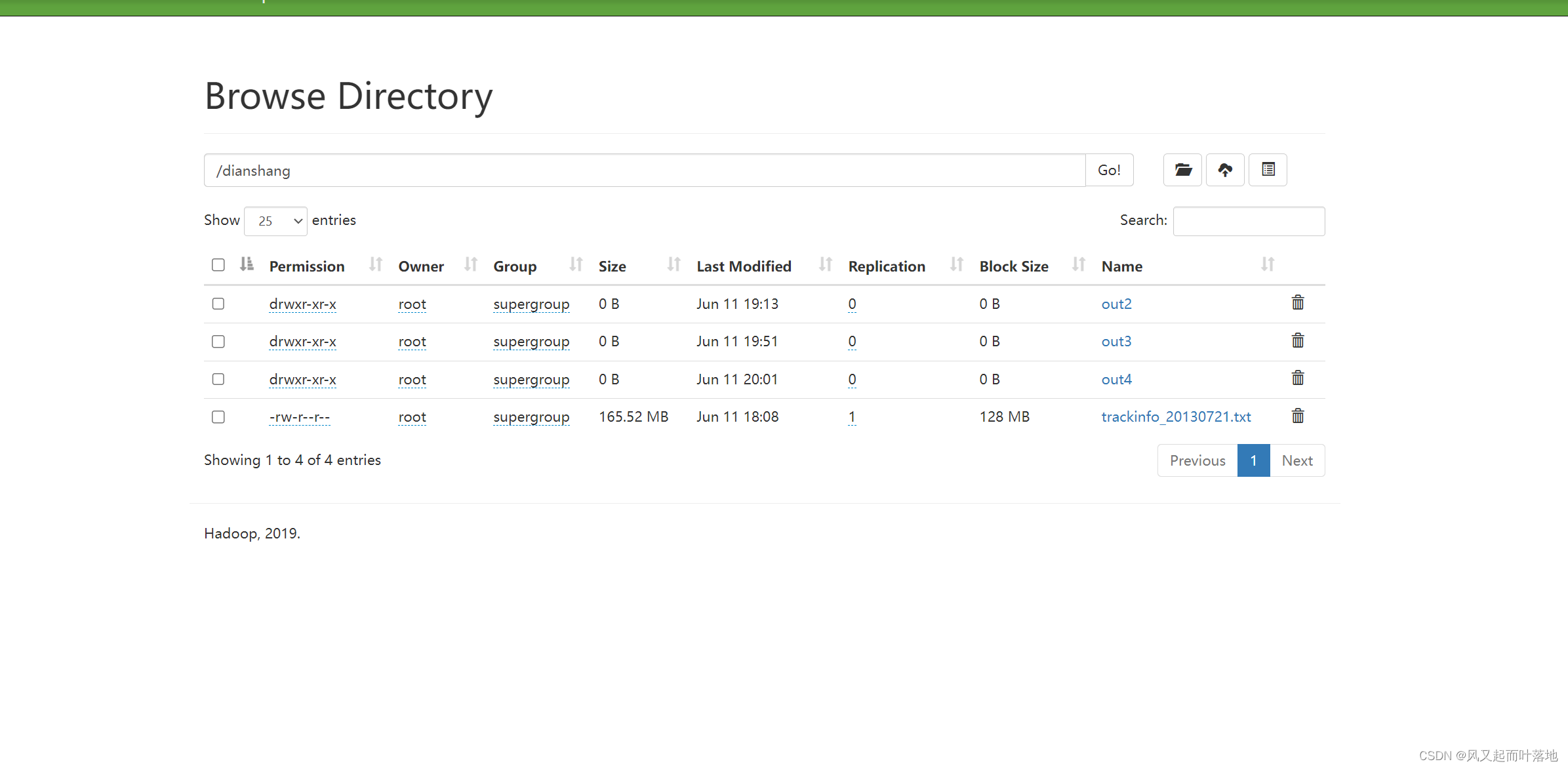Image resolution: width=1568 pixels, height=768 pixels.
Task: Click the Jun 11 20:01 timestamp
Action: tap(737, 379)
